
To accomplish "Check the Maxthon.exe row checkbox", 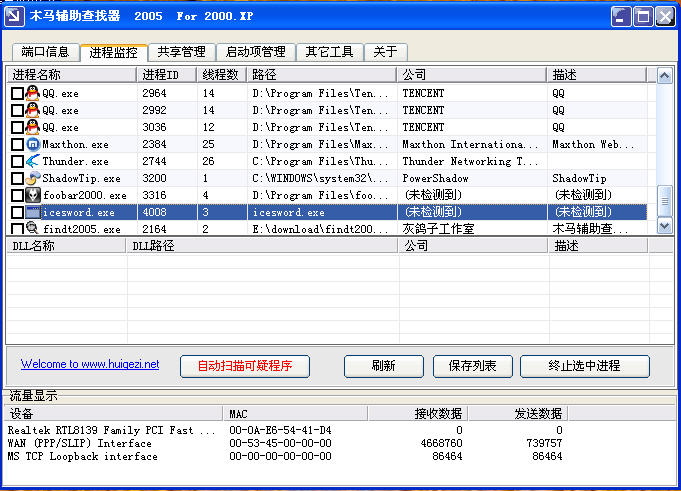I will click(17, 145).
